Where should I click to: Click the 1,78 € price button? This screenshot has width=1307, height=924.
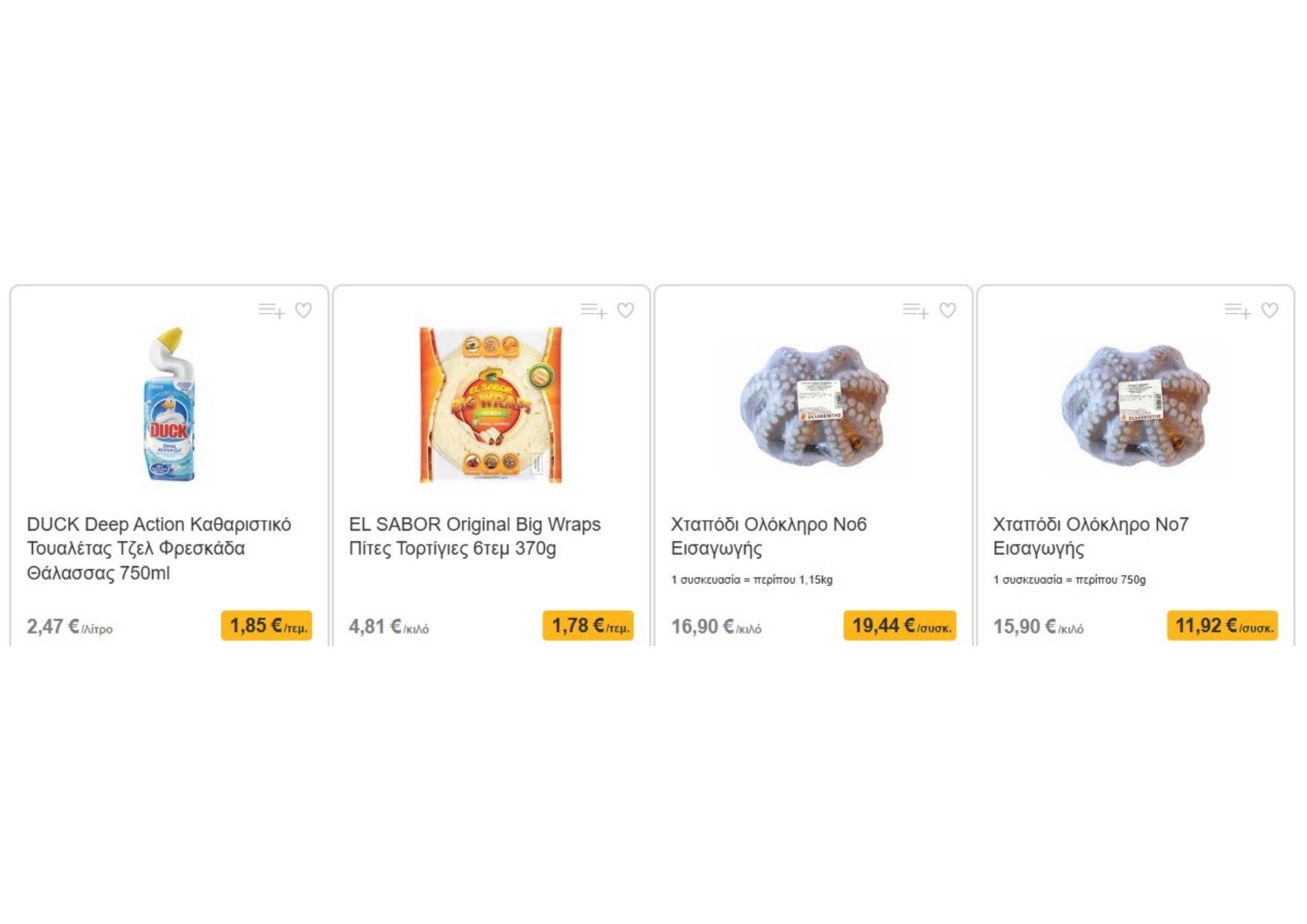(589, 626)
